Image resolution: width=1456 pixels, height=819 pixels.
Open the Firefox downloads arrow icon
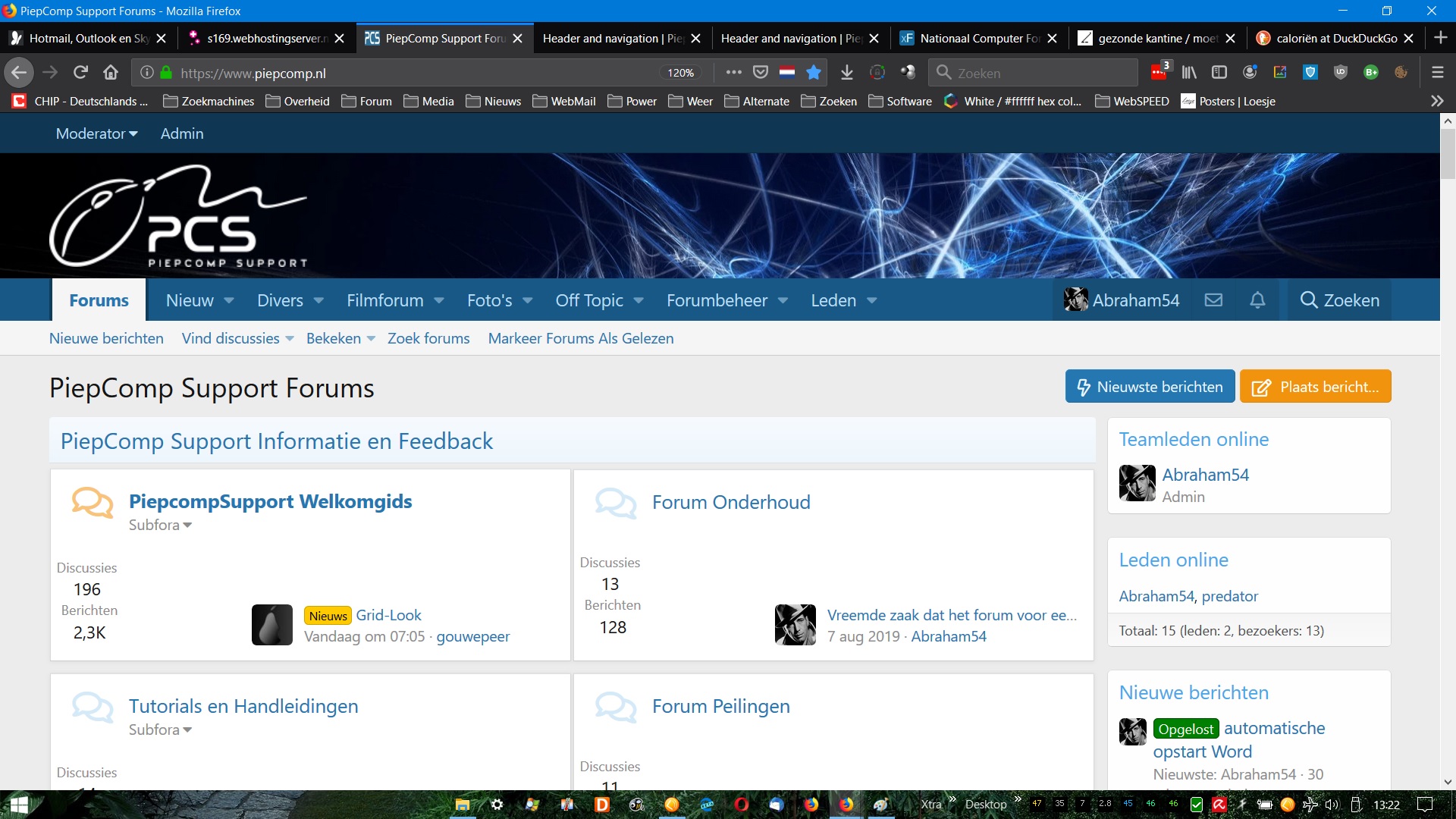pyautogui.click(x=847, y=73)
